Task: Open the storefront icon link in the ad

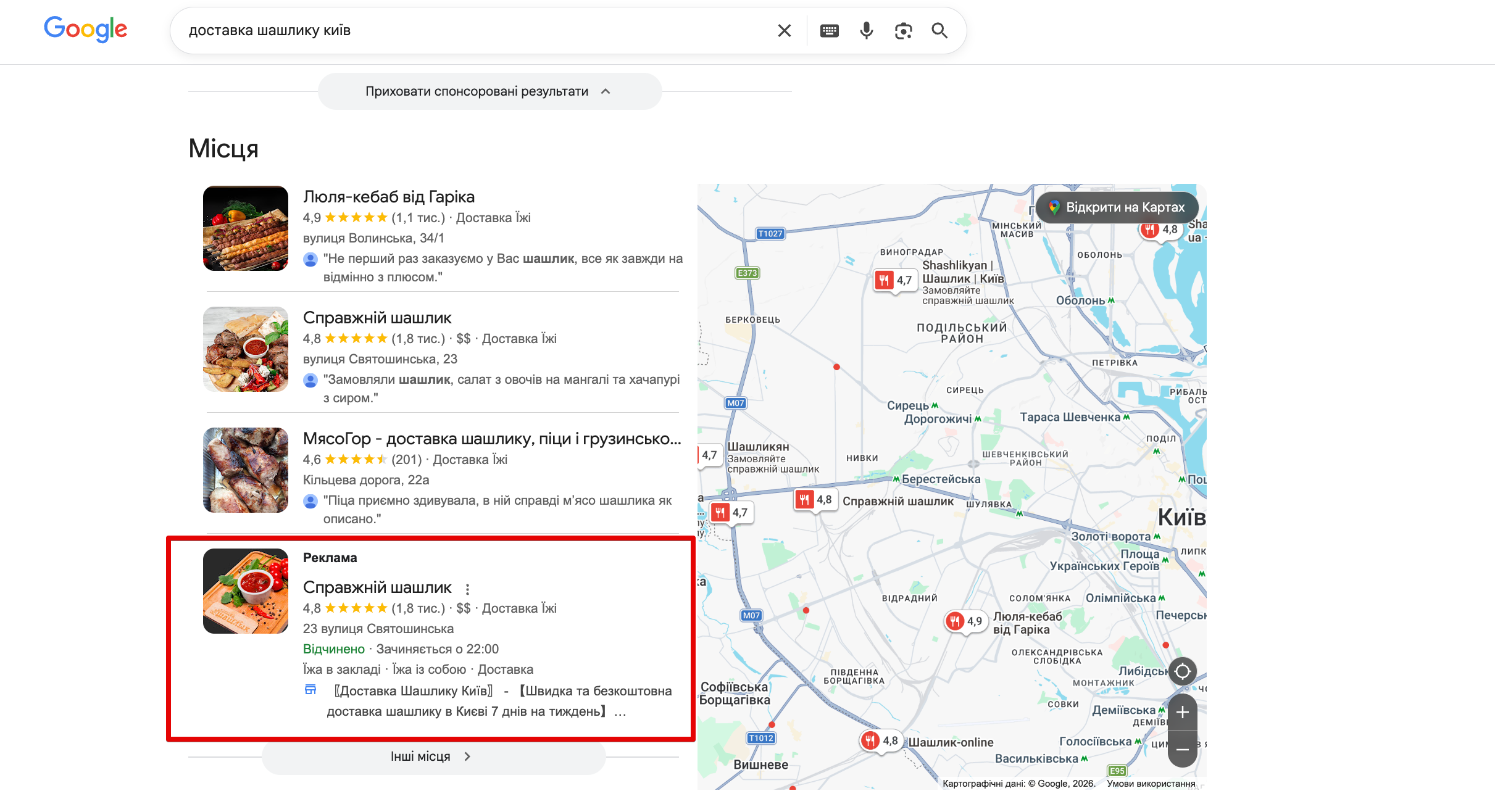Action: point(310,690)
